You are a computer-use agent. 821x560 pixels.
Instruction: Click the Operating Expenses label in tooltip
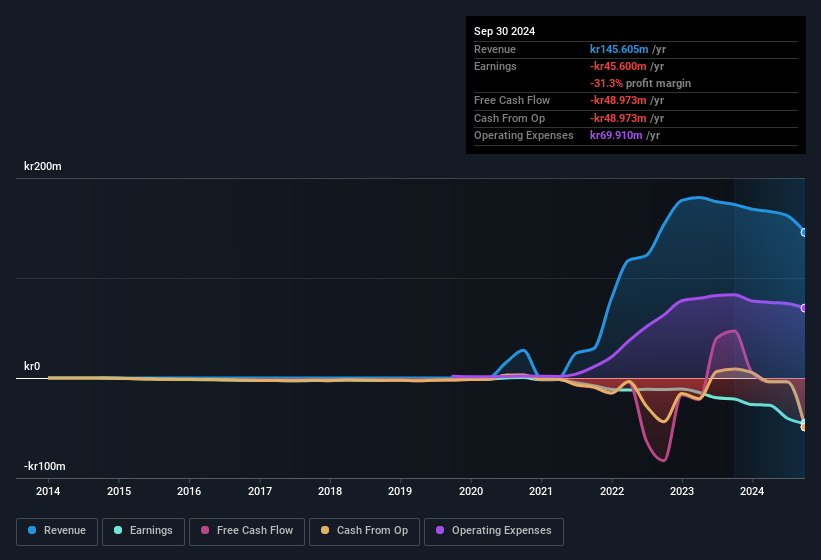(x=524, y=136)
